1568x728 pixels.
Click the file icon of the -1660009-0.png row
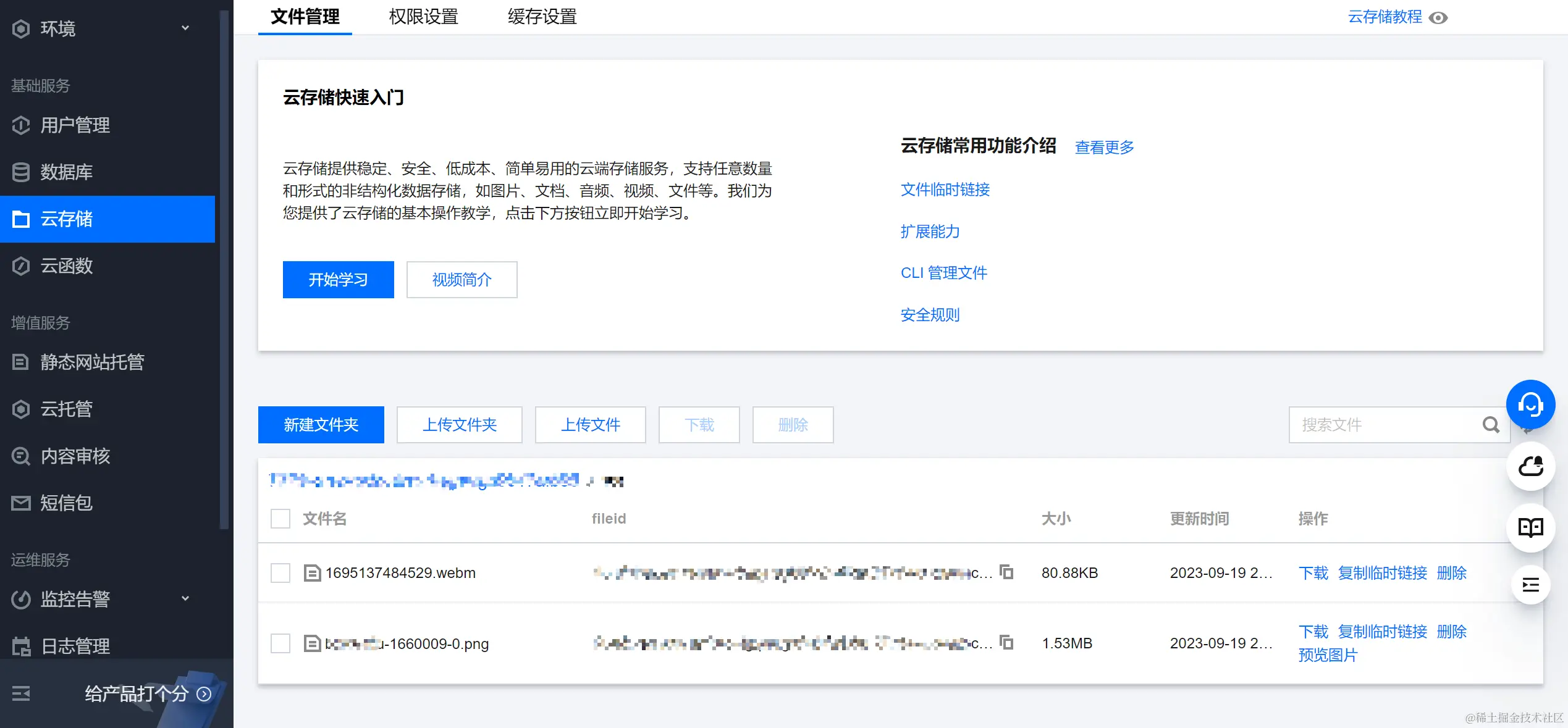coord(312,643)
